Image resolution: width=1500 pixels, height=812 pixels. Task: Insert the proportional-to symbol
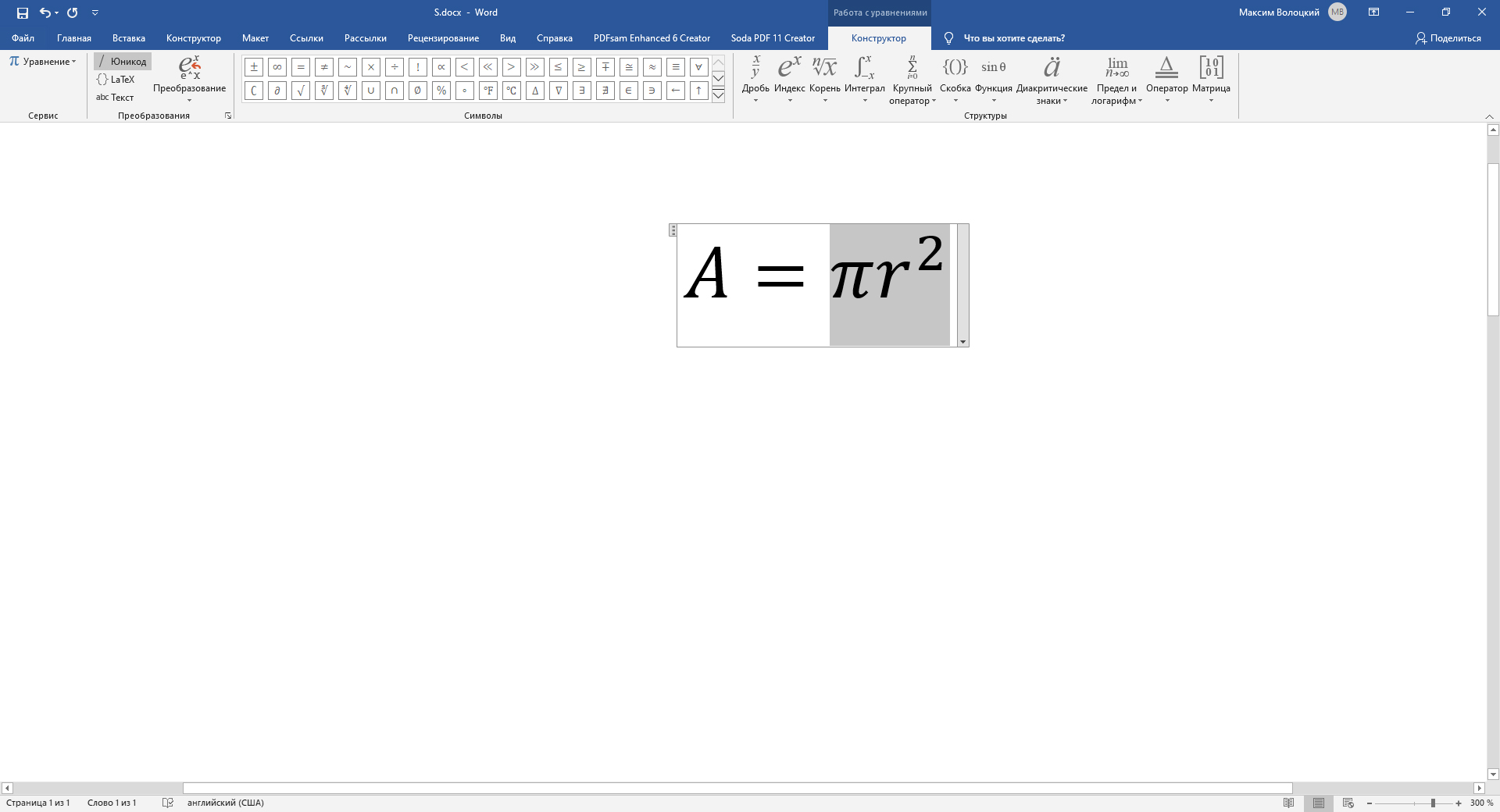tap(441, 67)
